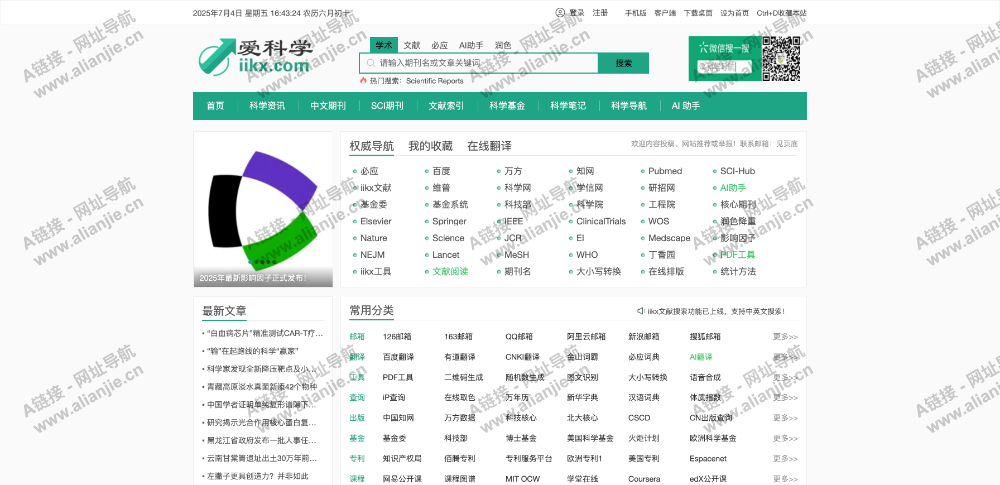Image resolution: width=1000 pixels, height=485 pixels.
Task: Select the 必应 search tab
Action: point(439,45)
